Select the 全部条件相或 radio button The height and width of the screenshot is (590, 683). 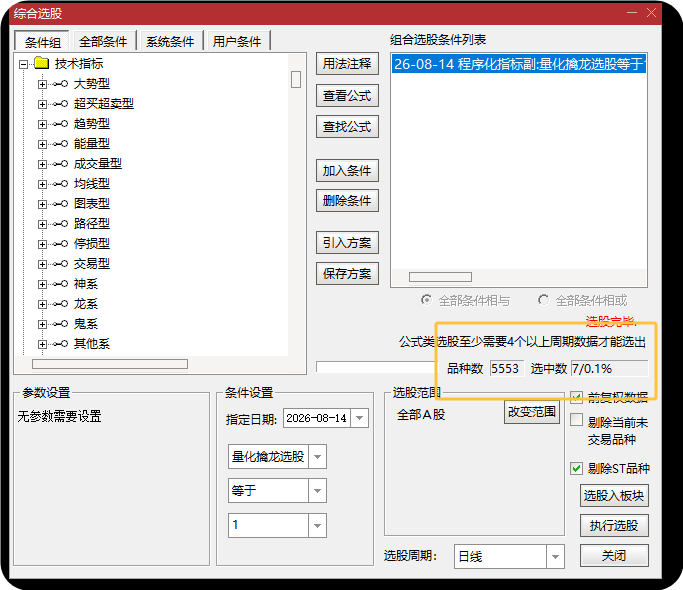[x=543, y=300]
